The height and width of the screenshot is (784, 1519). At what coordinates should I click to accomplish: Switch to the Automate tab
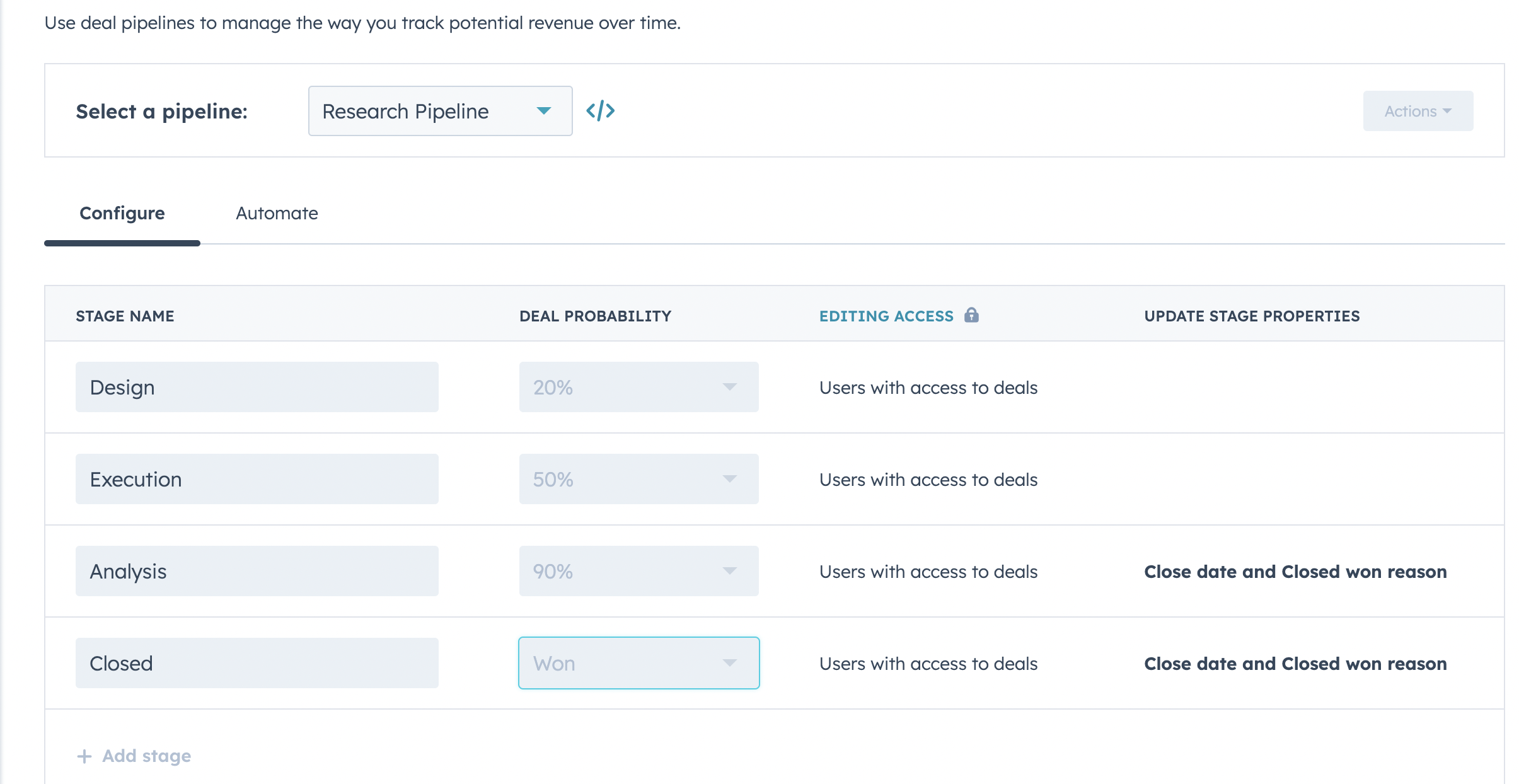[x=277, y=213]
